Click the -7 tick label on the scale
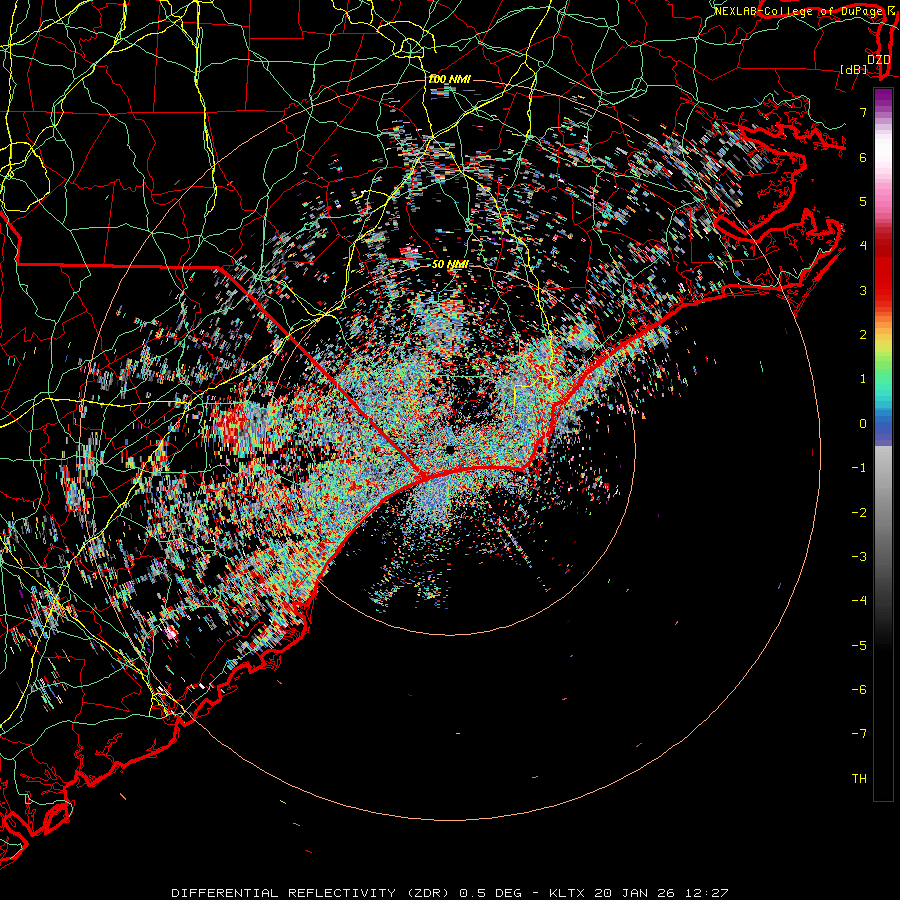 pos(859,734)
